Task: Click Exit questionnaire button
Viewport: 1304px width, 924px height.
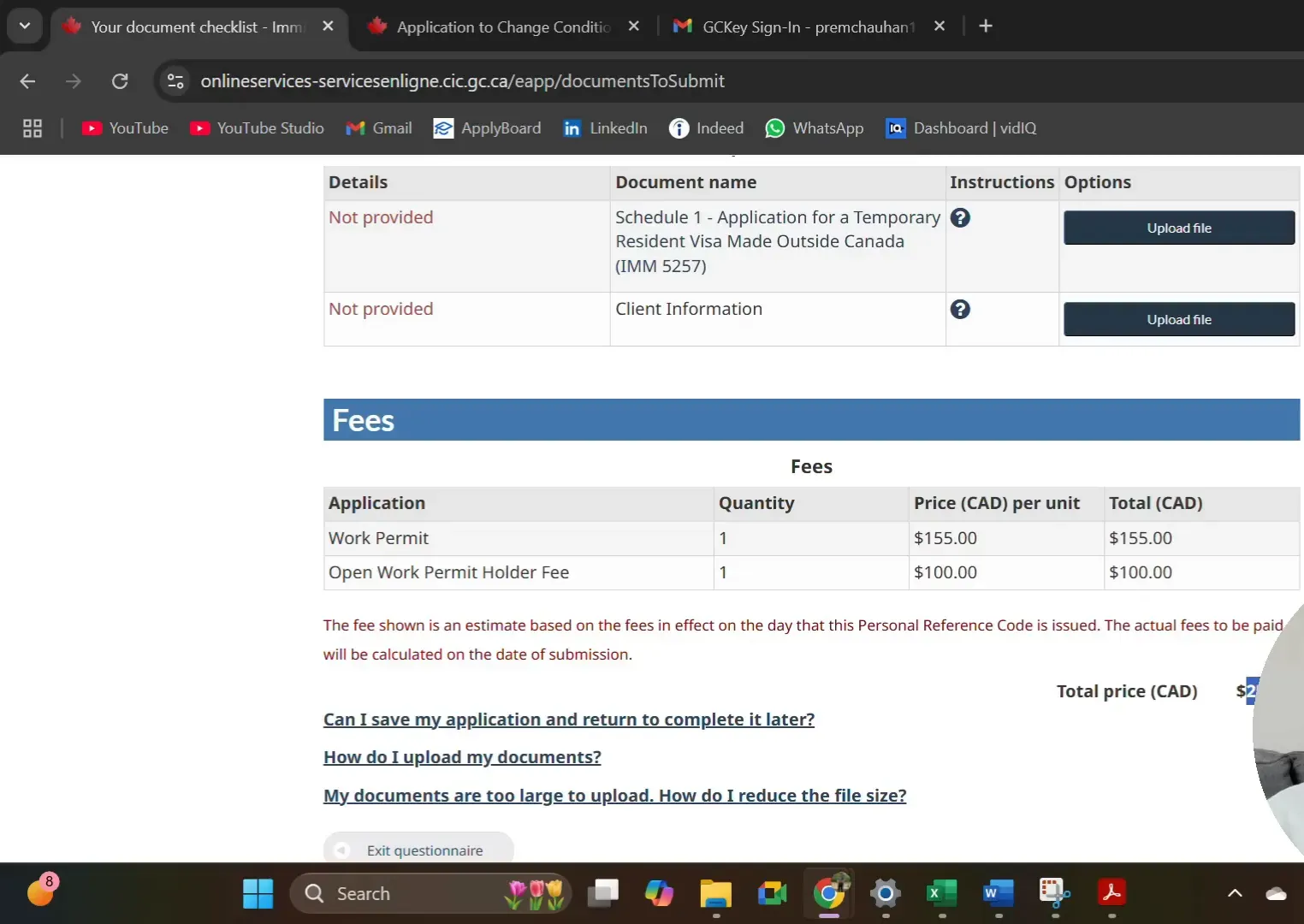Action: click(418, 850)
